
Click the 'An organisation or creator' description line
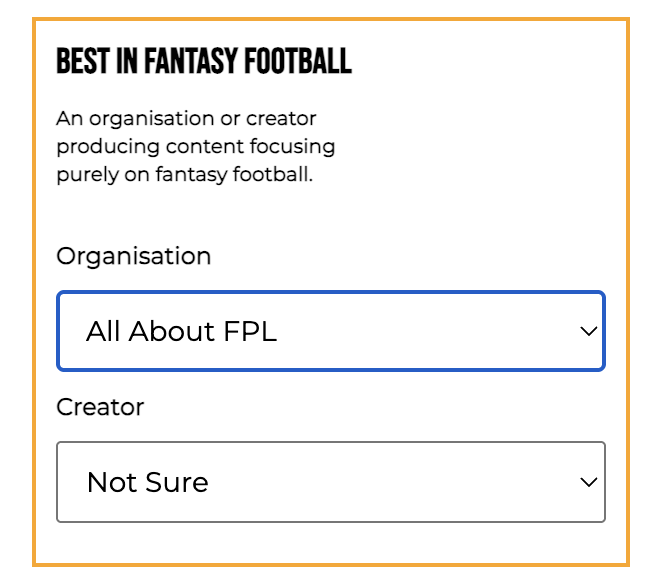pyautogui.click(x=186, y=118)
